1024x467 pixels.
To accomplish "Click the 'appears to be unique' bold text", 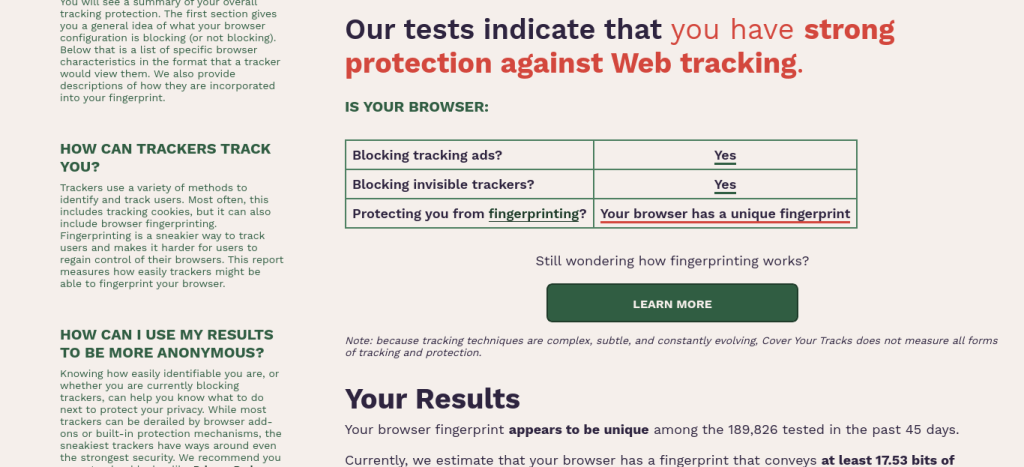I will (x=579, y=430).
